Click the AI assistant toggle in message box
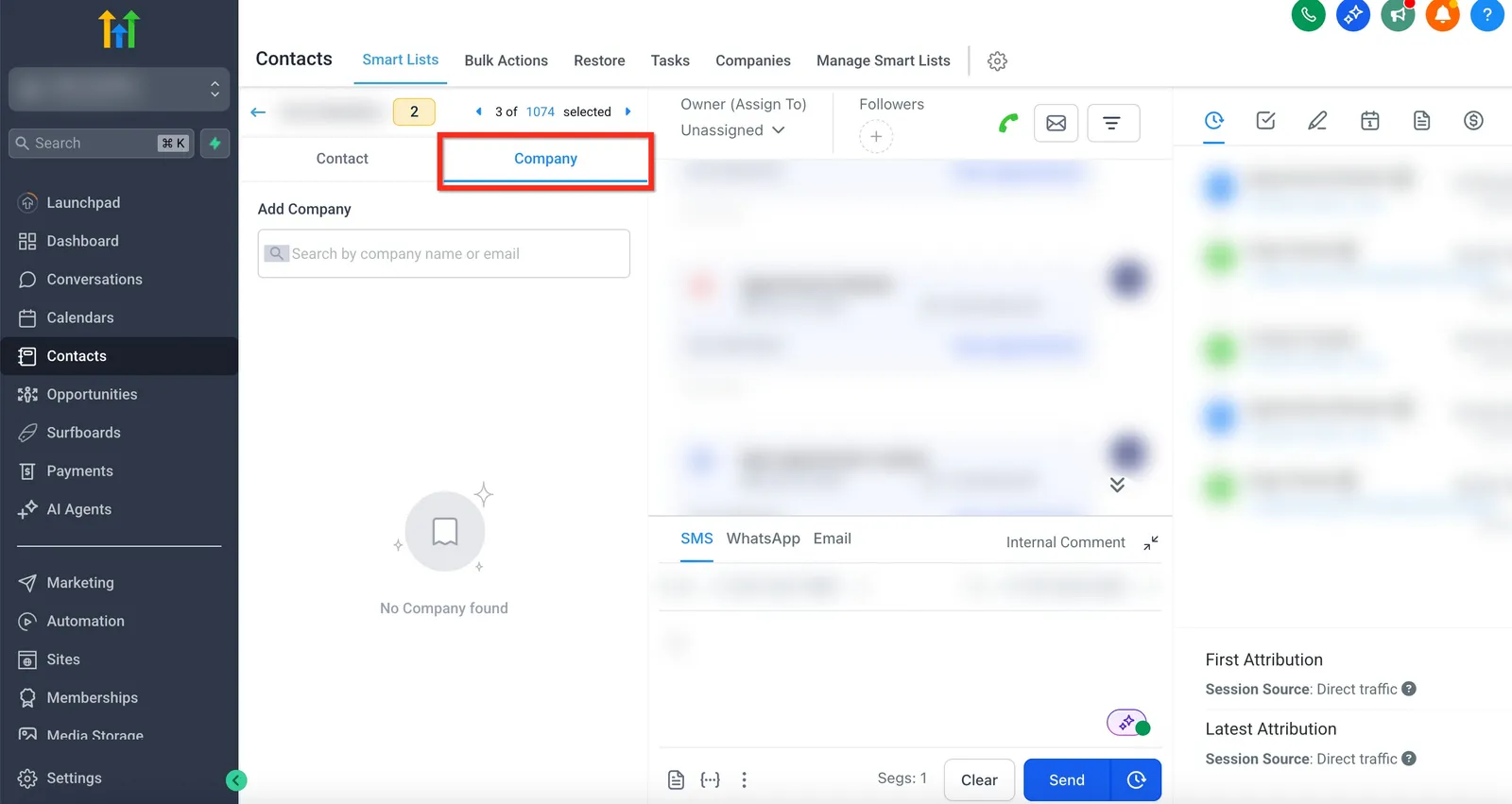The height and width of the screenshot is (804, 1512). click(1128, 723)
